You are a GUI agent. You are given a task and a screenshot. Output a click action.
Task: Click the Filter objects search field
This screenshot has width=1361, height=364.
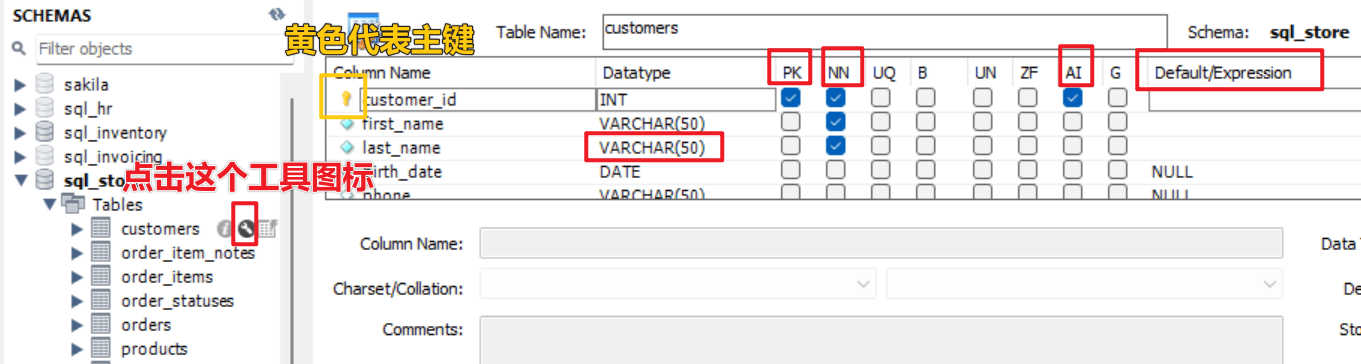tap(164, 48)
